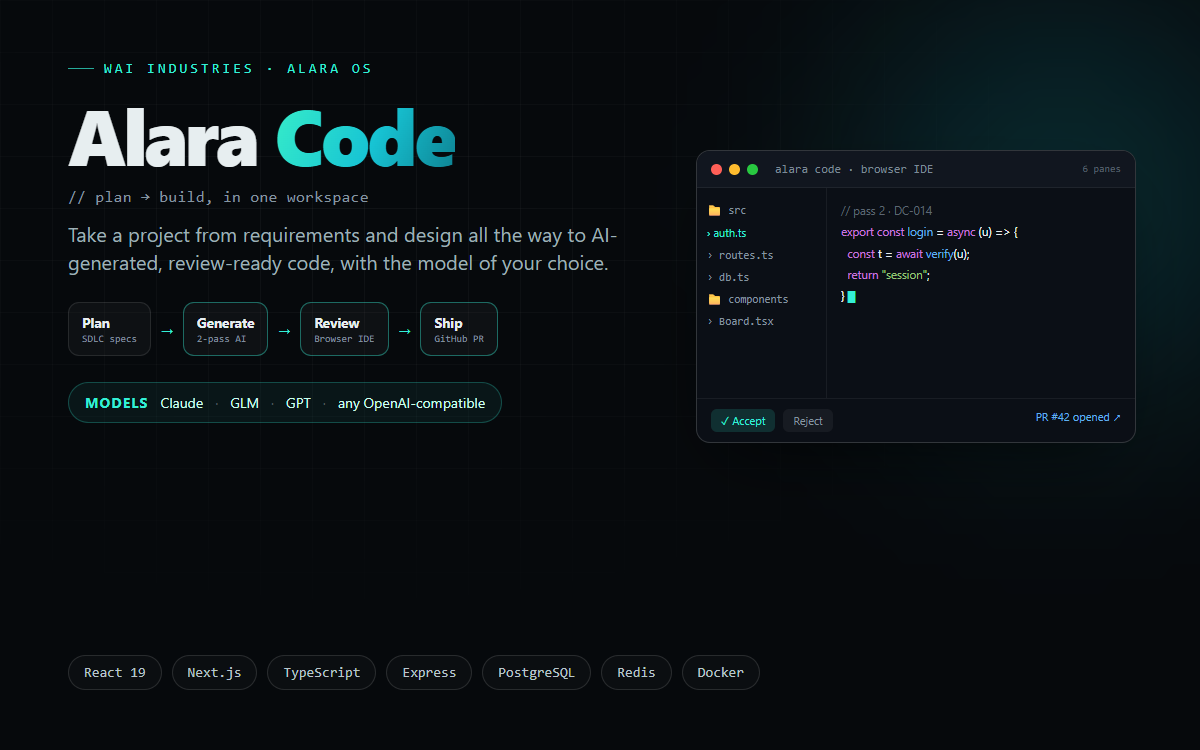Select GLM in the models bar
The image size is (1200, 750).
pos(245,403)
